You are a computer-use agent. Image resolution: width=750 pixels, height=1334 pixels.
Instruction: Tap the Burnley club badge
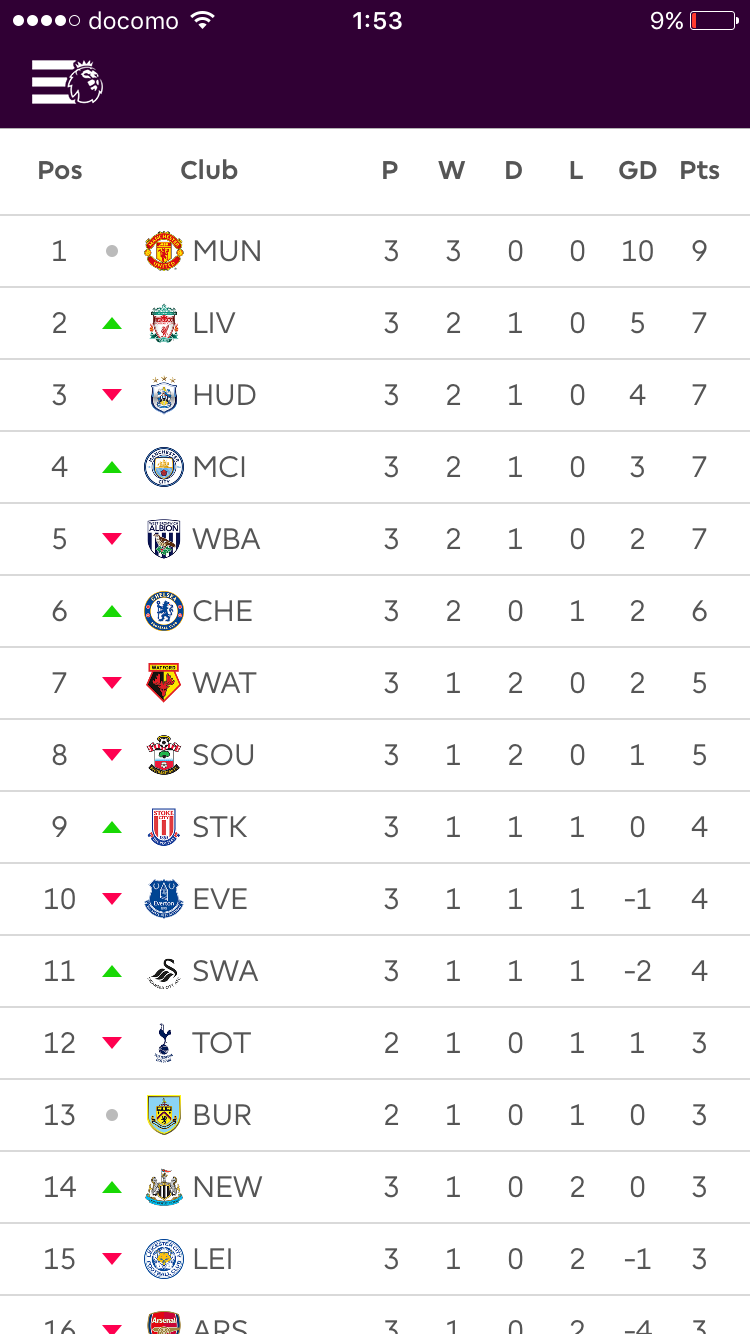tap(164, 1115)
